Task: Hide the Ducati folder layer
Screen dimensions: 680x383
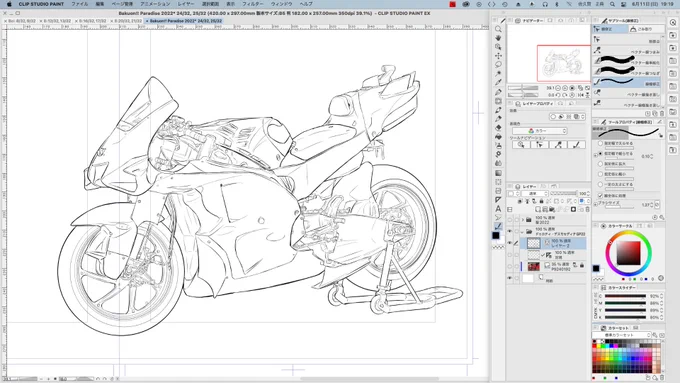Action: pyautogui.click(x=510, y=231)
